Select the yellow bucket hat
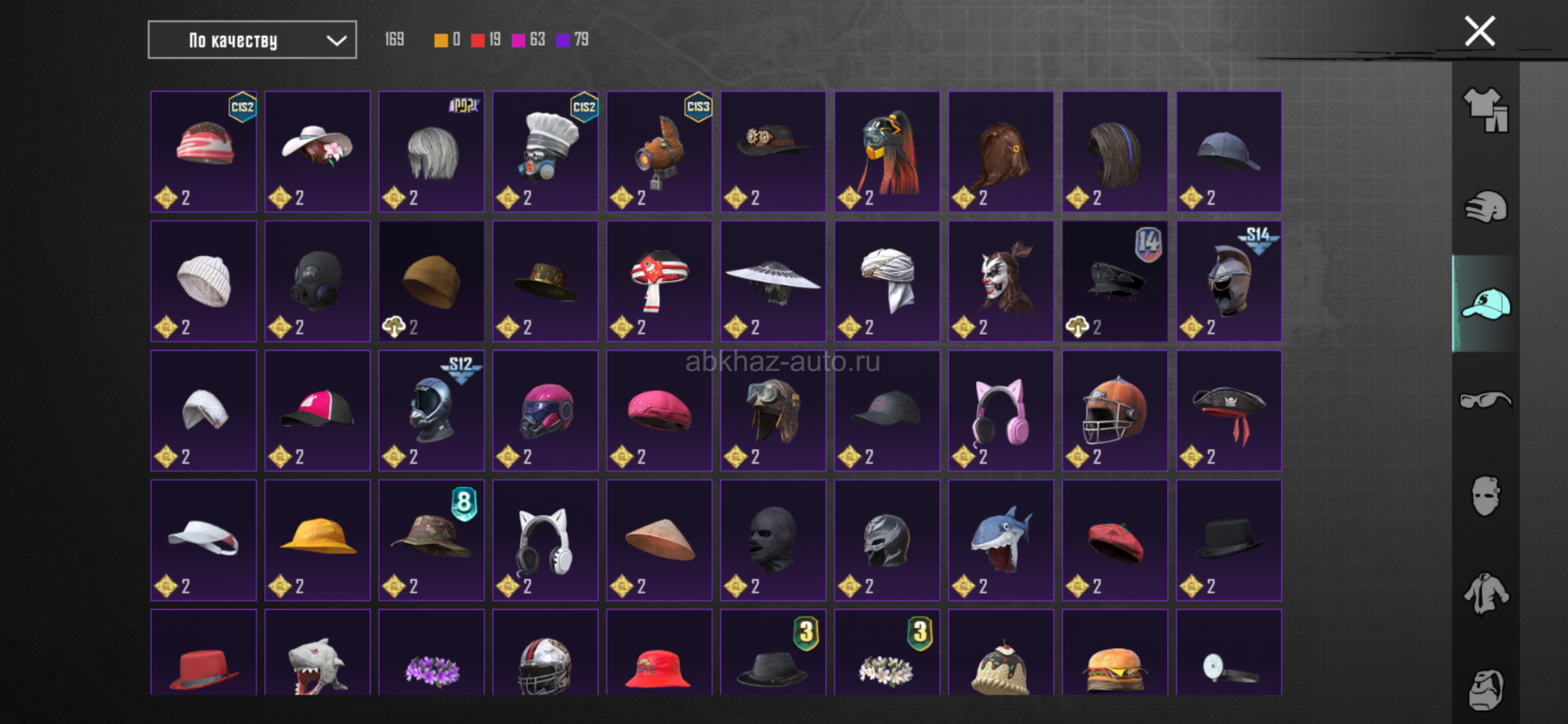 318,540
